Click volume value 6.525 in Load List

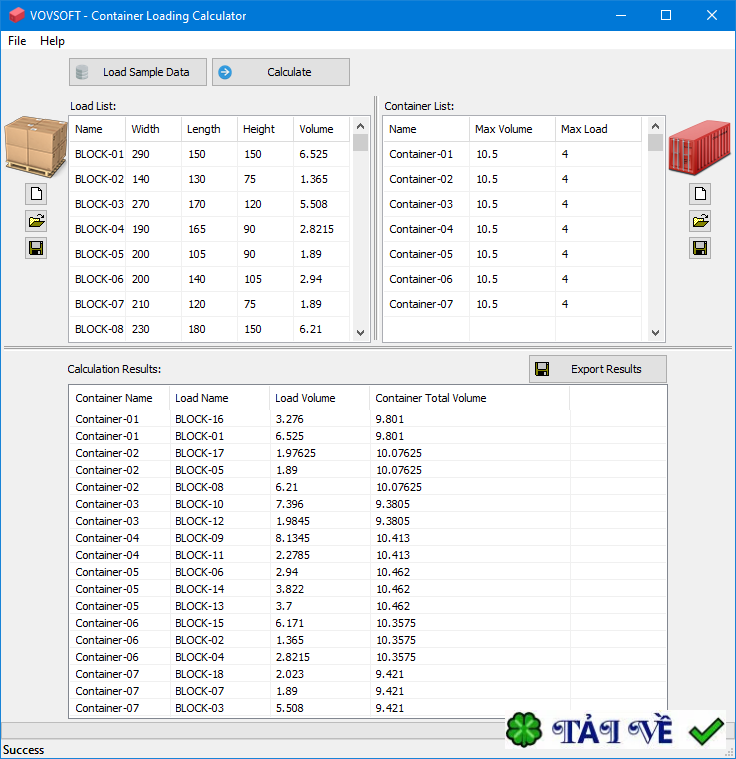[313, 154]
